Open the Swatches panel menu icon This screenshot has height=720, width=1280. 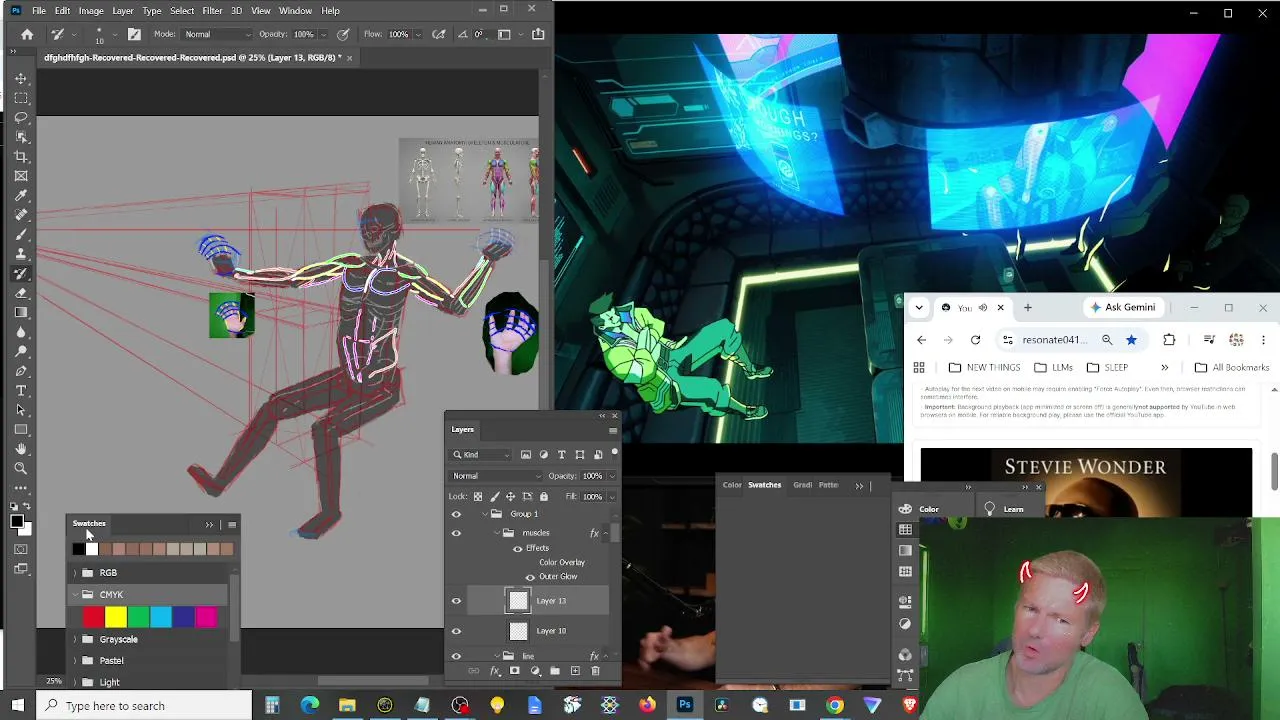click(232, 524)
